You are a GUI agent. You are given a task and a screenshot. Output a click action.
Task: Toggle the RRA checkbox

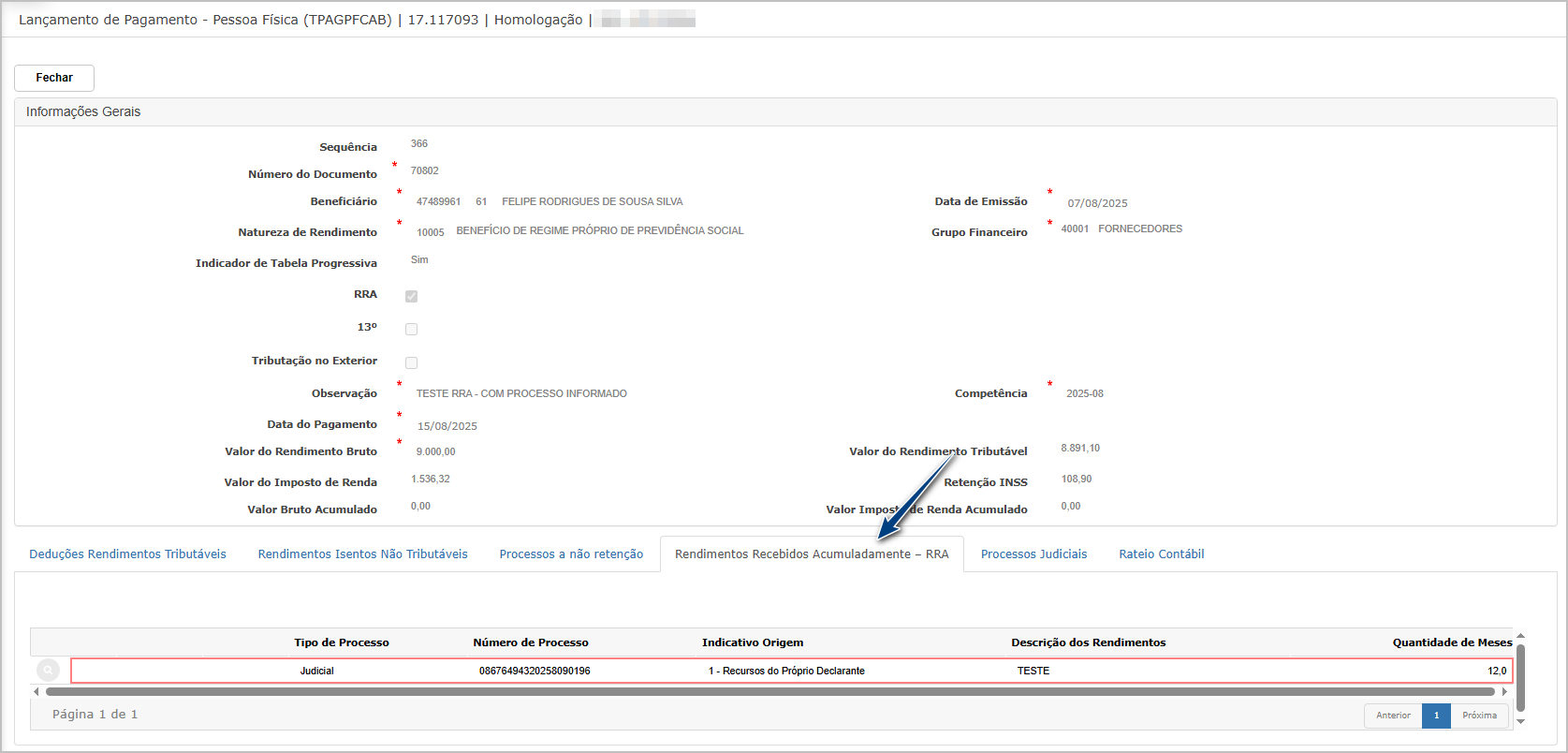pyautogui.click(x=411, y=296)
